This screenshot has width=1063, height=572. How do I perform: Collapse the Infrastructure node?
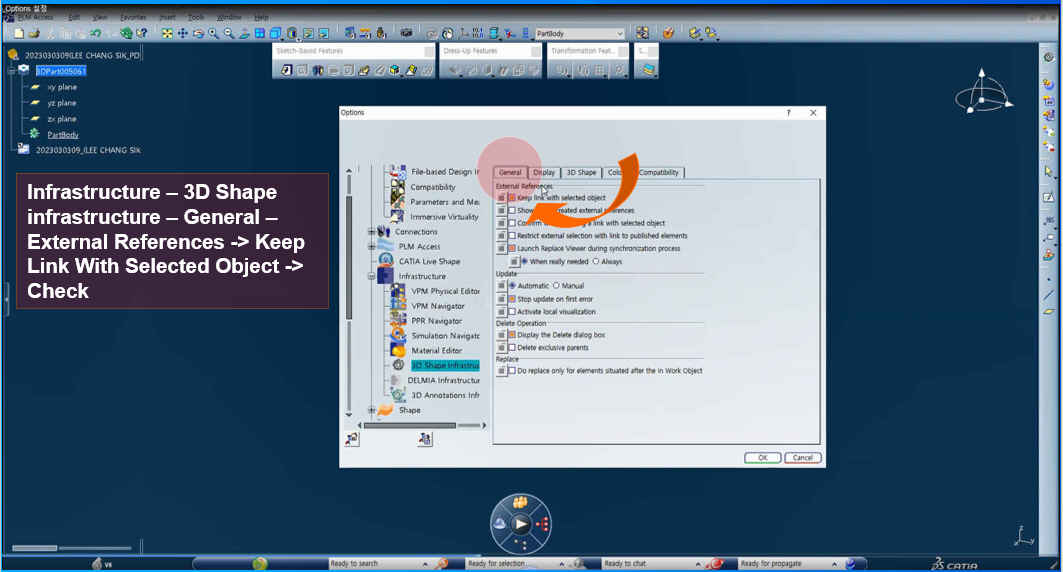coord(372,277)
